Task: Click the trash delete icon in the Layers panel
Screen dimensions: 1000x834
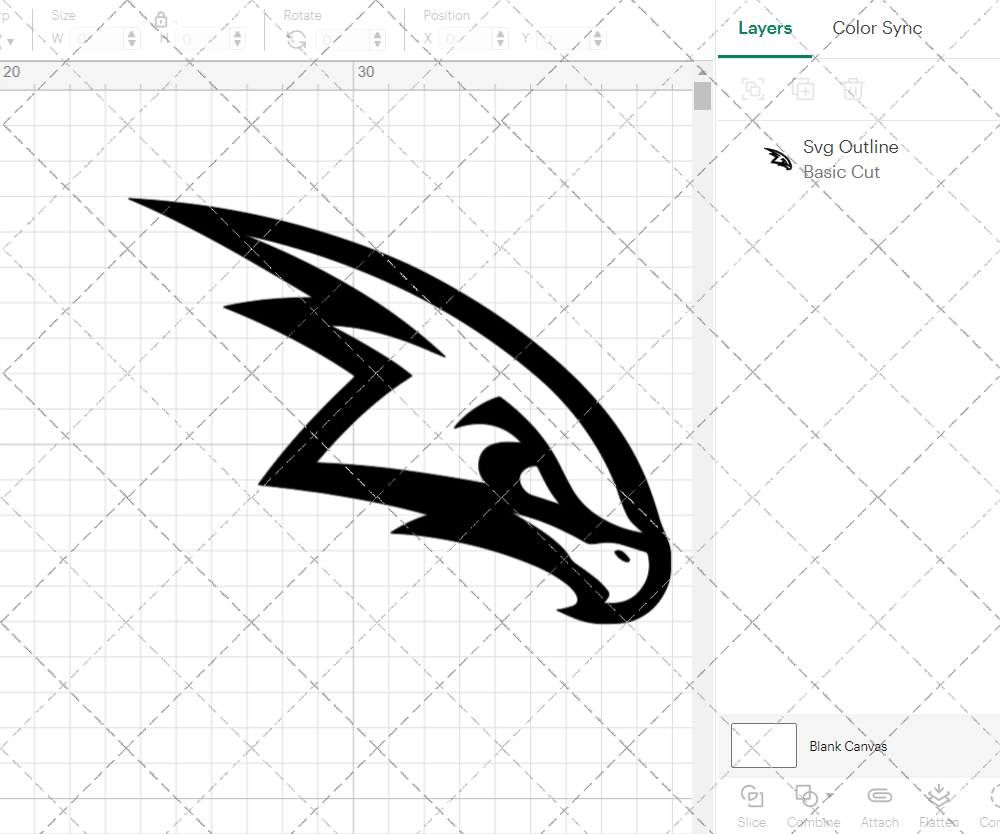Action: [851, 89]
